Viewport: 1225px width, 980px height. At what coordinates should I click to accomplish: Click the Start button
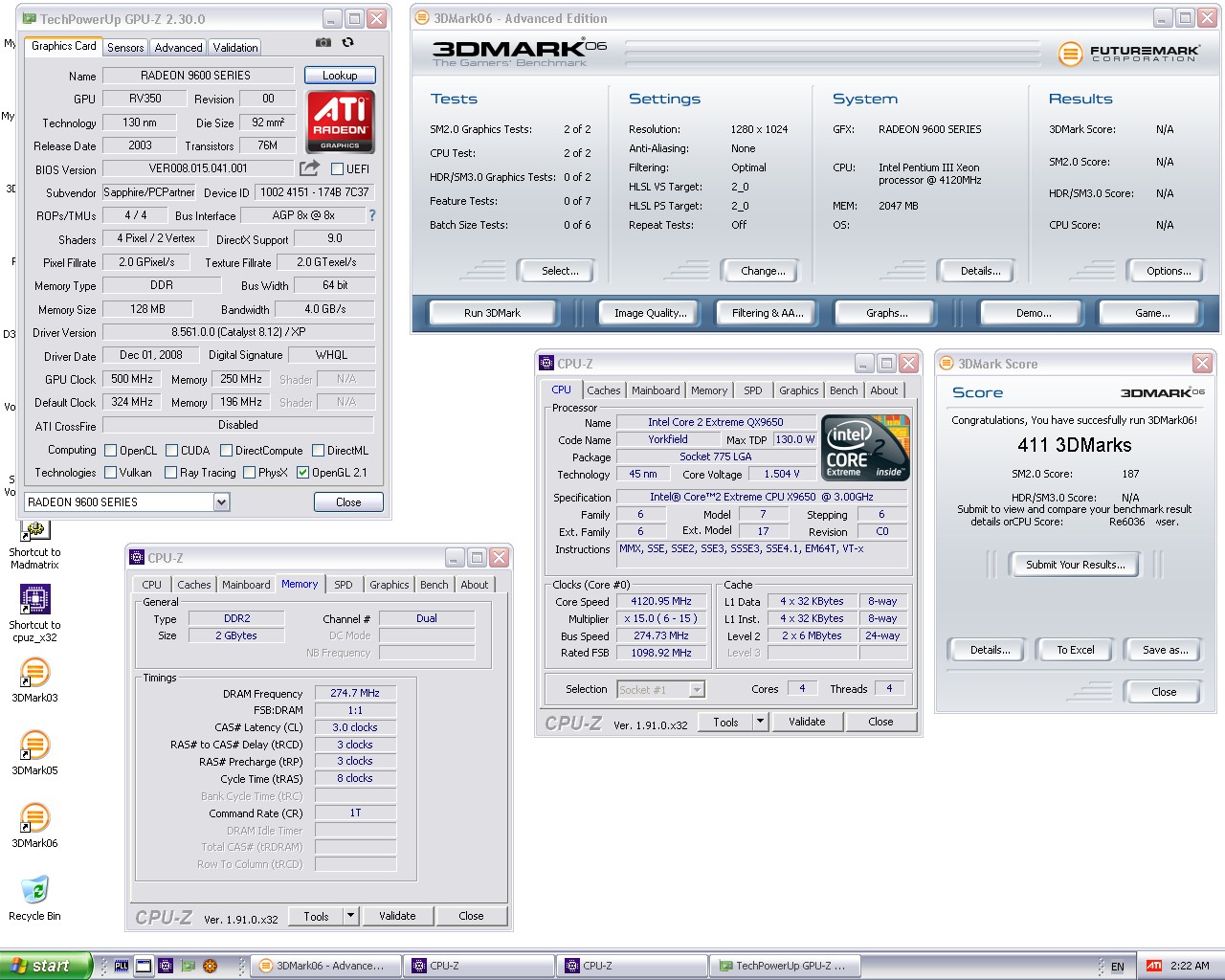[x=46, y=966]
